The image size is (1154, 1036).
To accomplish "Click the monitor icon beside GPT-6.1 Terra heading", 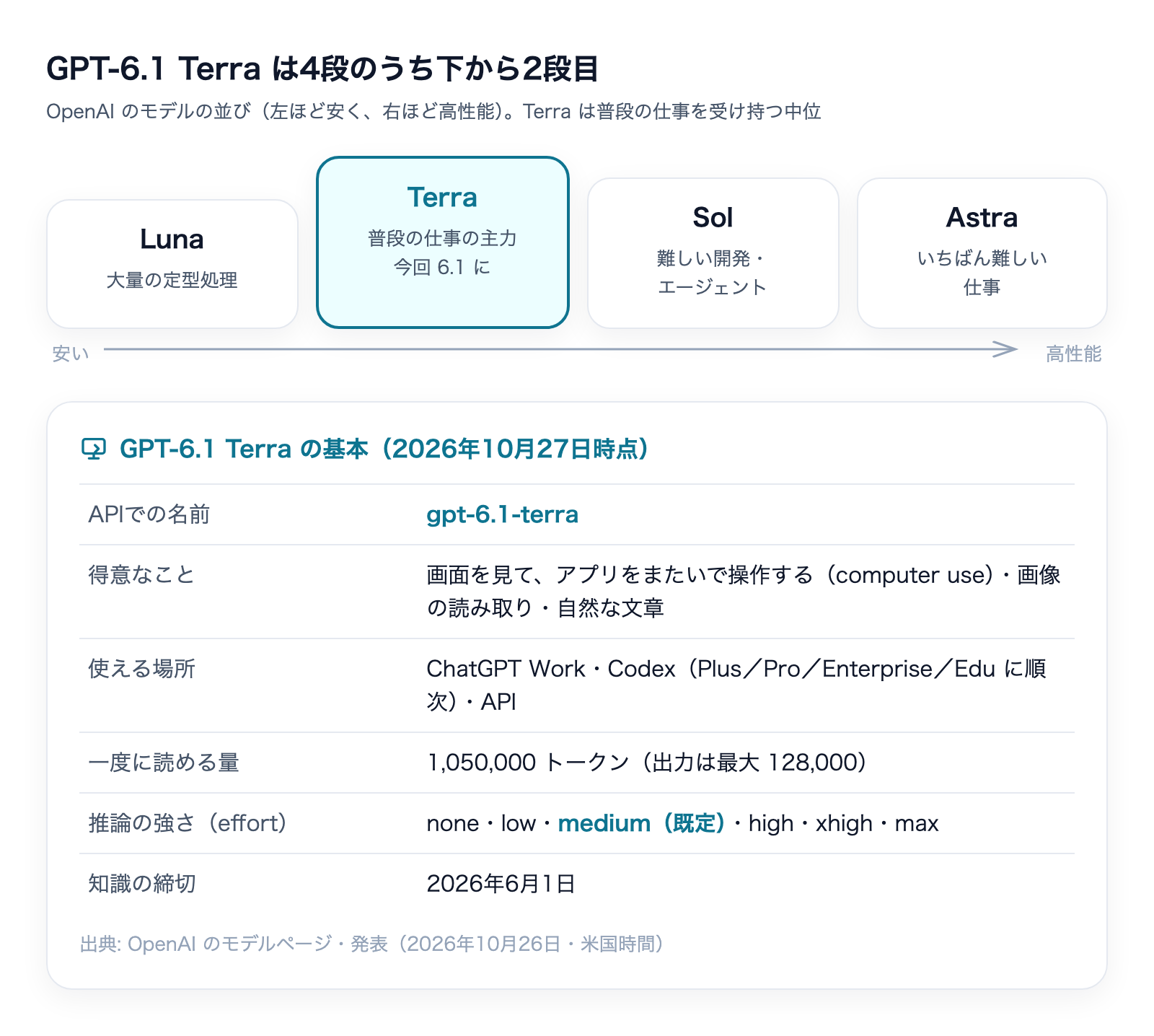I will tap(94, 449).
